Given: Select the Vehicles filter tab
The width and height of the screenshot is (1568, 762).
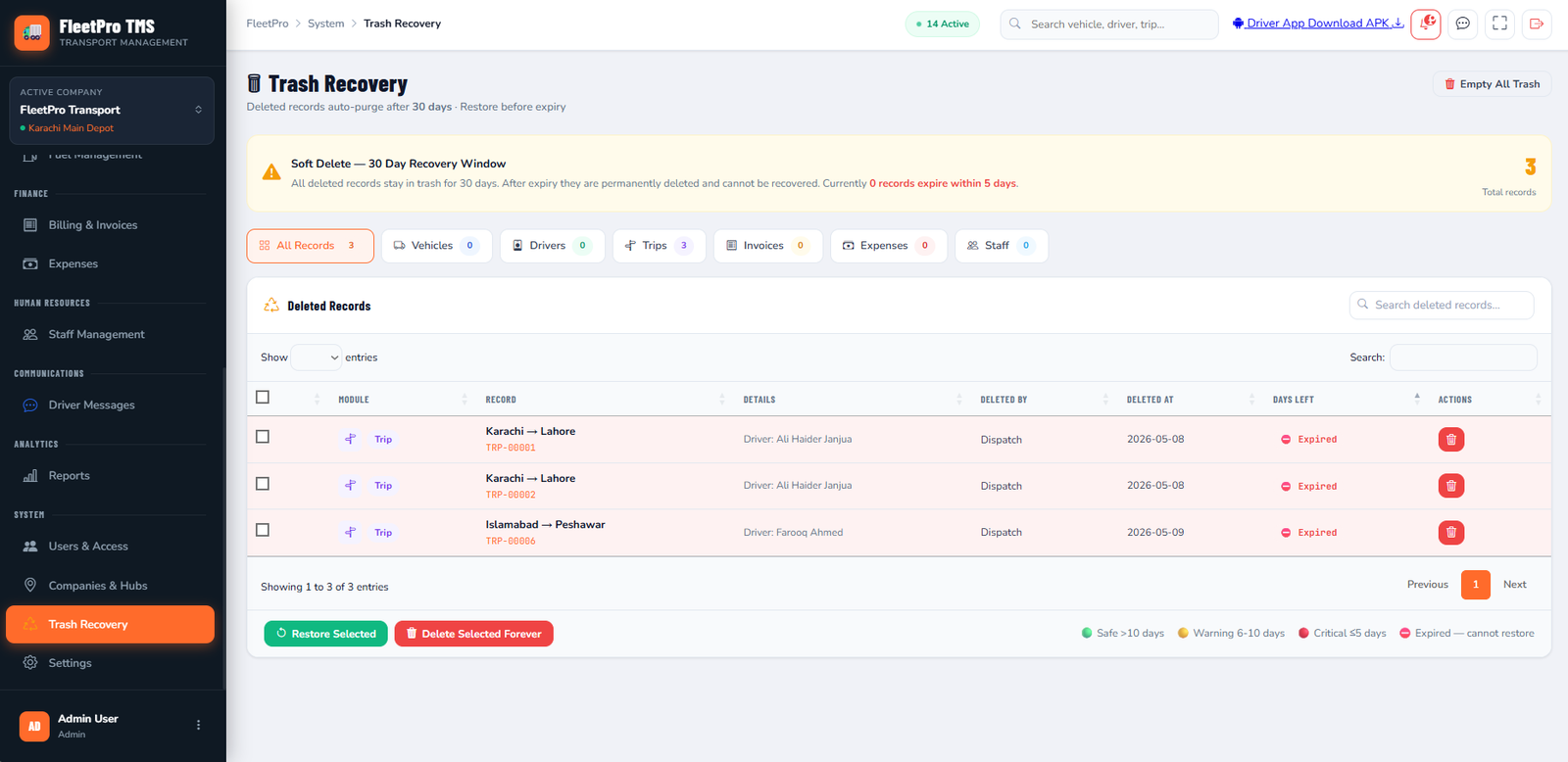Looking at the screenshot, I should tap(436, 246).
